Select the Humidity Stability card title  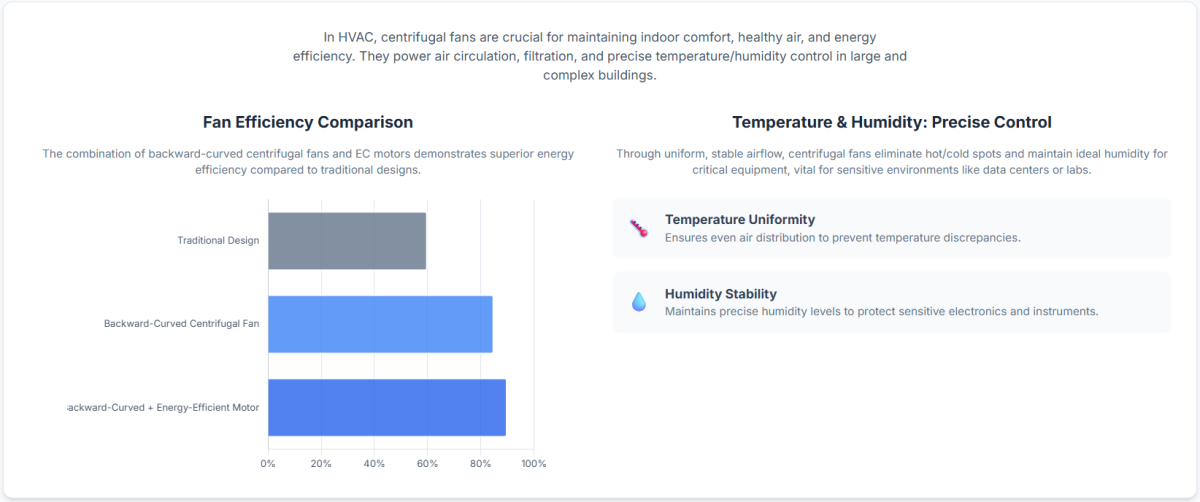(x=721, y=294)
